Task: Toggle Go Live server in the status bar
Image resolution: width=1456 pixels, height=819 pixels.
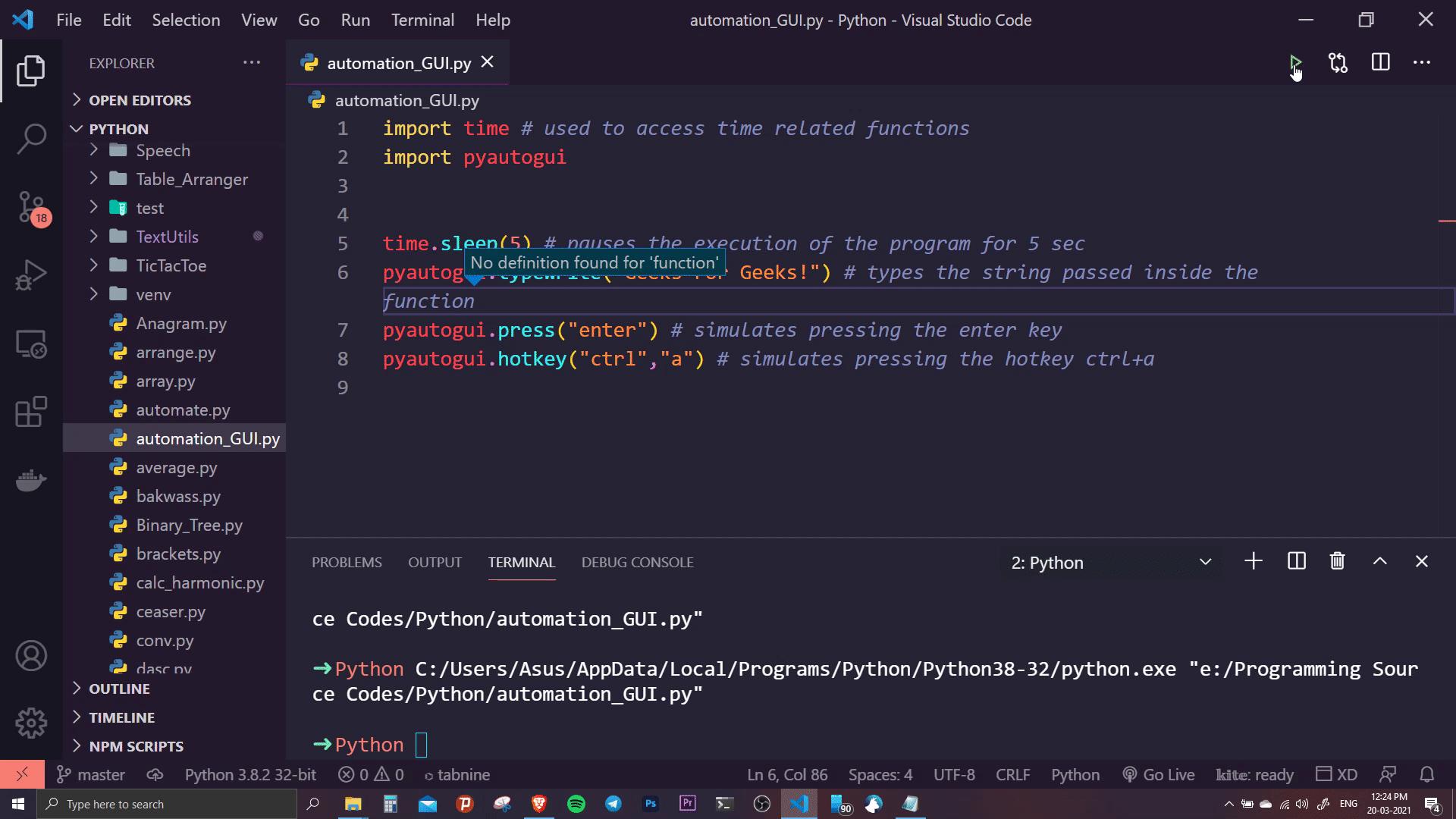Action: (1159, 775)
